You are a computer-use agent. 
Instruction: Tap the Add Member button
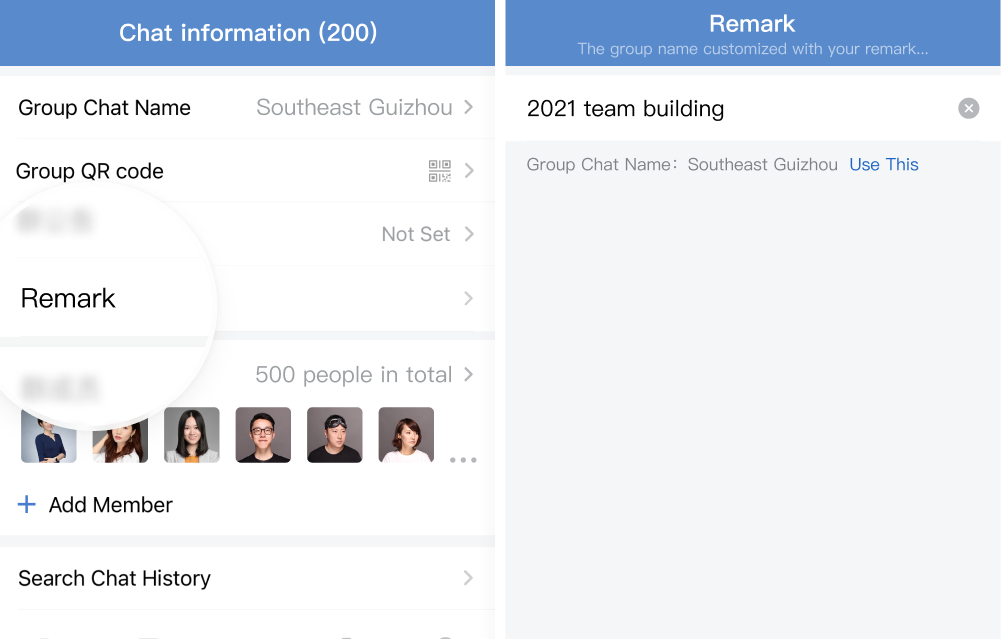95,505
